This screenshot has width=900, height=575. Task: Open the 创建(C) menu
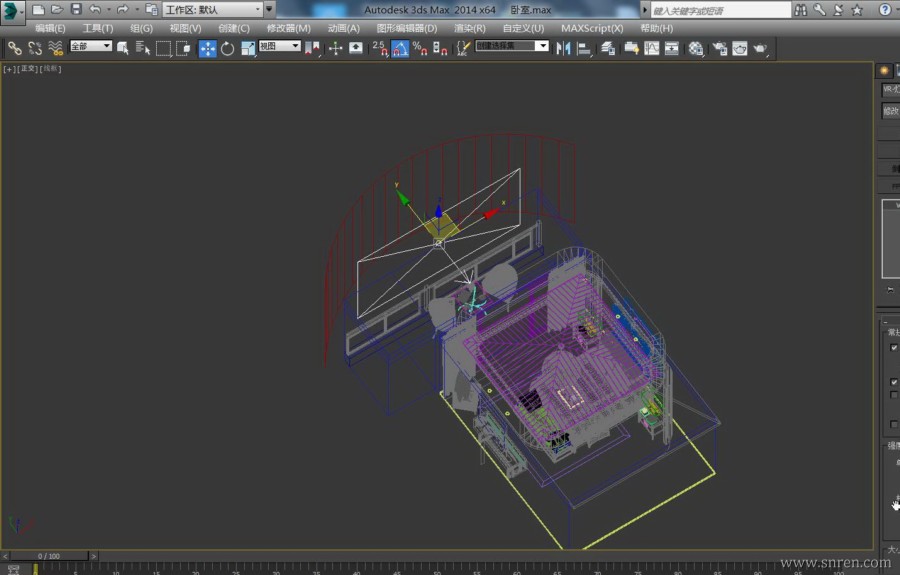[234, 28]
